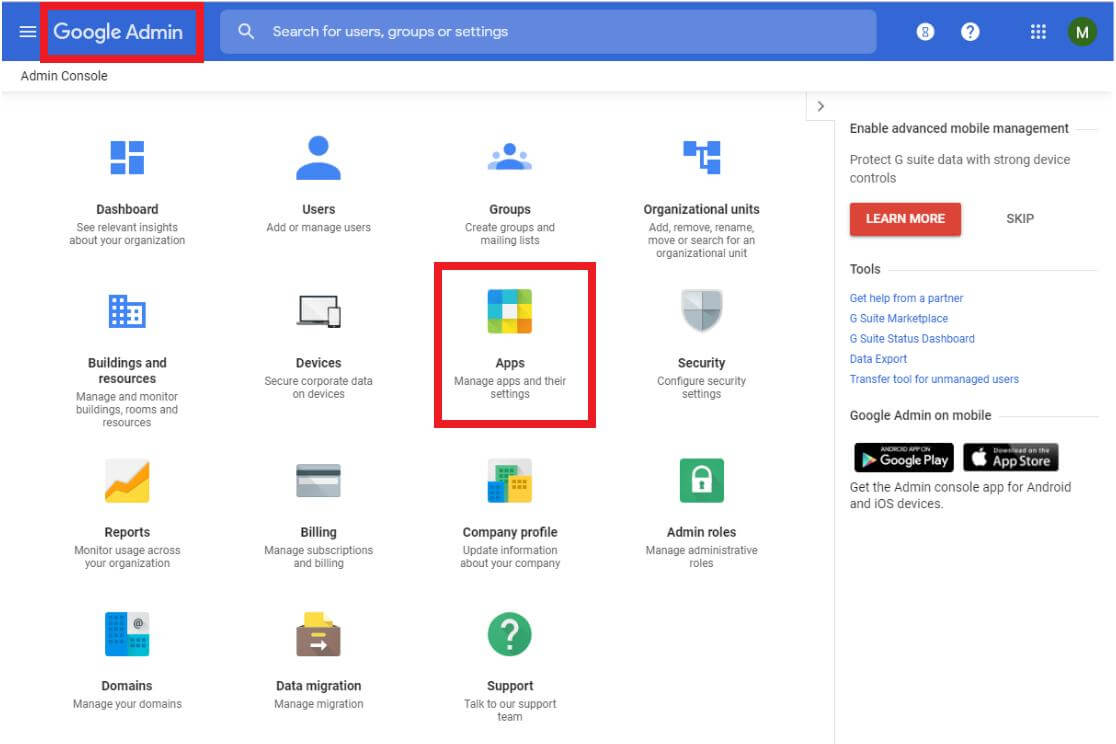Open the Data Export link
1116x744 pixels.
[x=878, y=359]
